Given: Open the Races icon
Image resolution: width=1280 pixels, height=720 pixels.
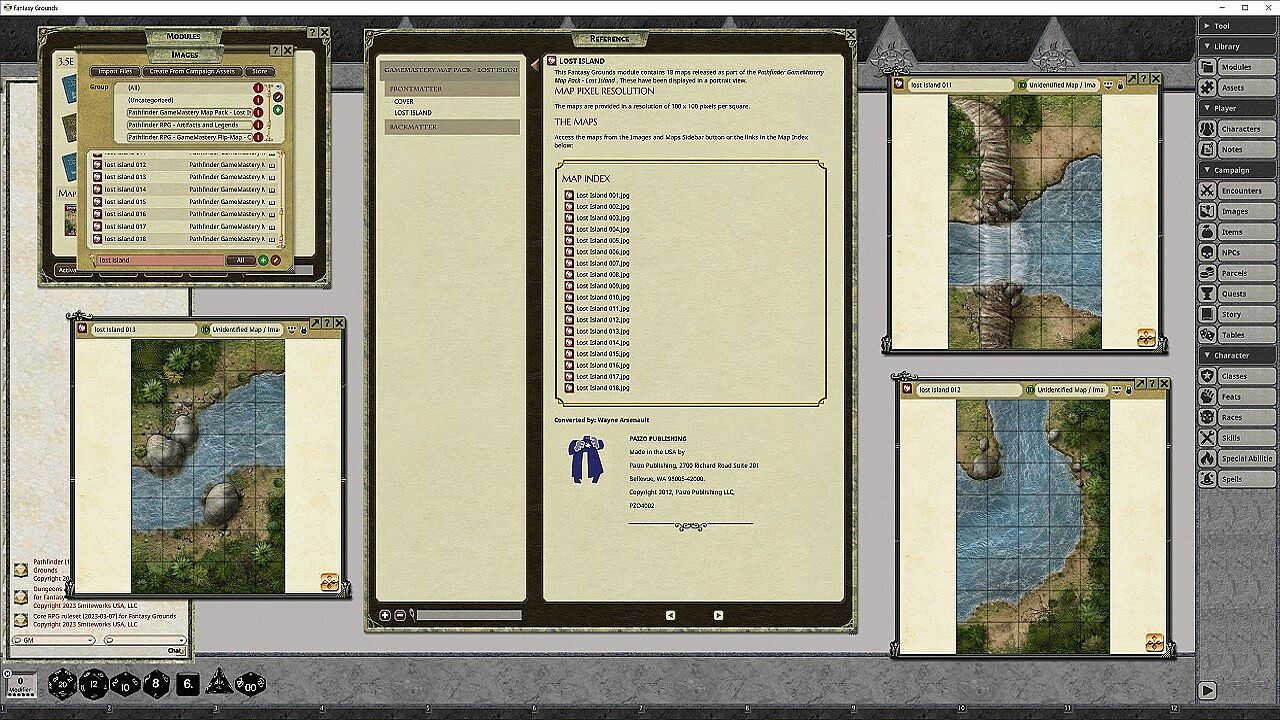Looking at the screenshot, I should click(x=1207, y=417).
